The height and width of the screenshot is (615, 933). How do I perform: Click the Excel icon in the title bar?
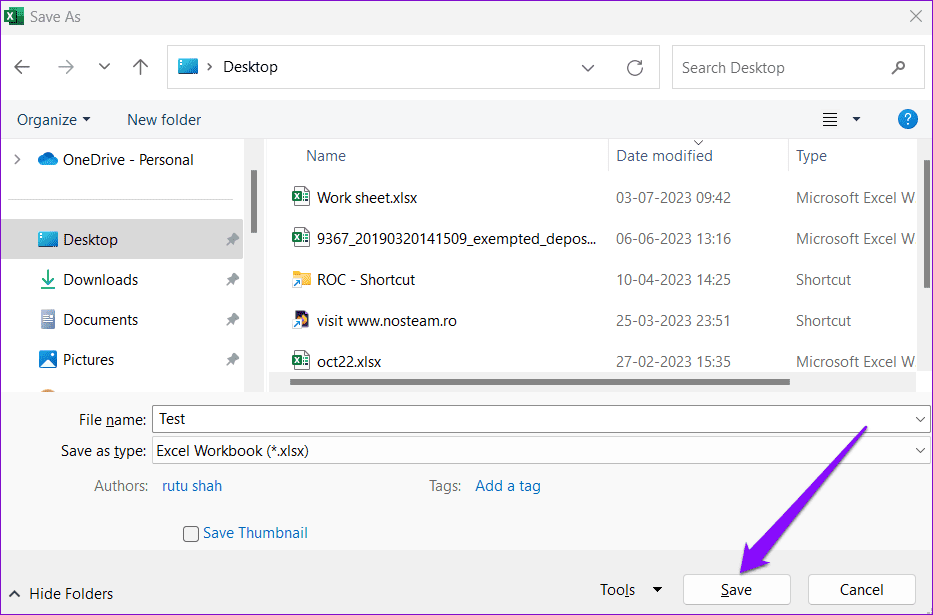[x=13, y=16]
